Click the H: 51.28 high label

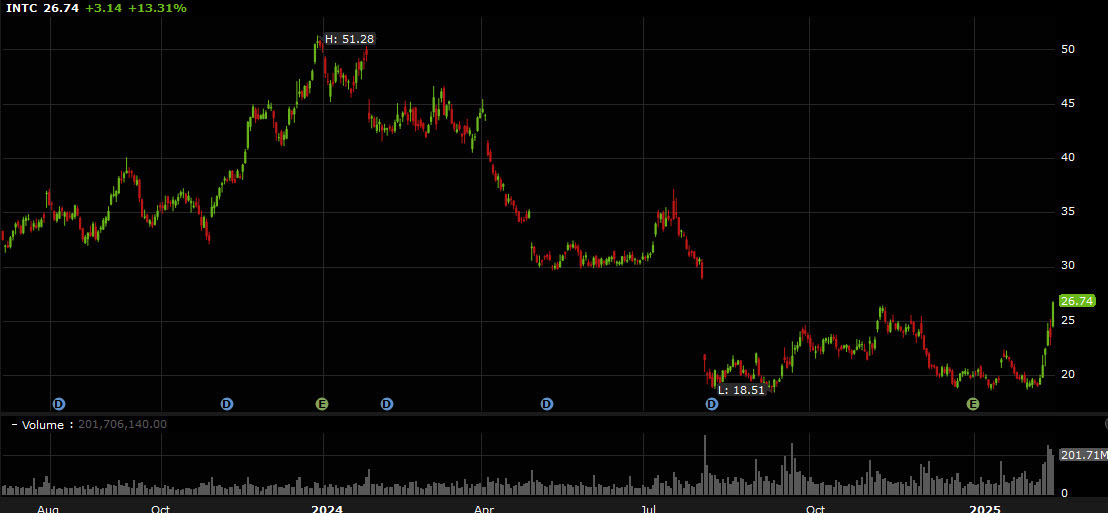(x=349, y=40)
